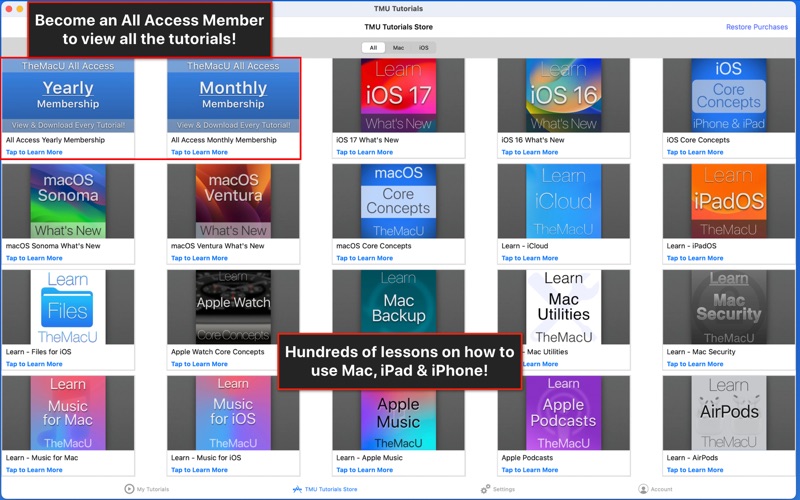This screenshot has width=800, height=500.
Task: Tap to Learn More under Learn - iPadOS
Action: tap(695, 258)
